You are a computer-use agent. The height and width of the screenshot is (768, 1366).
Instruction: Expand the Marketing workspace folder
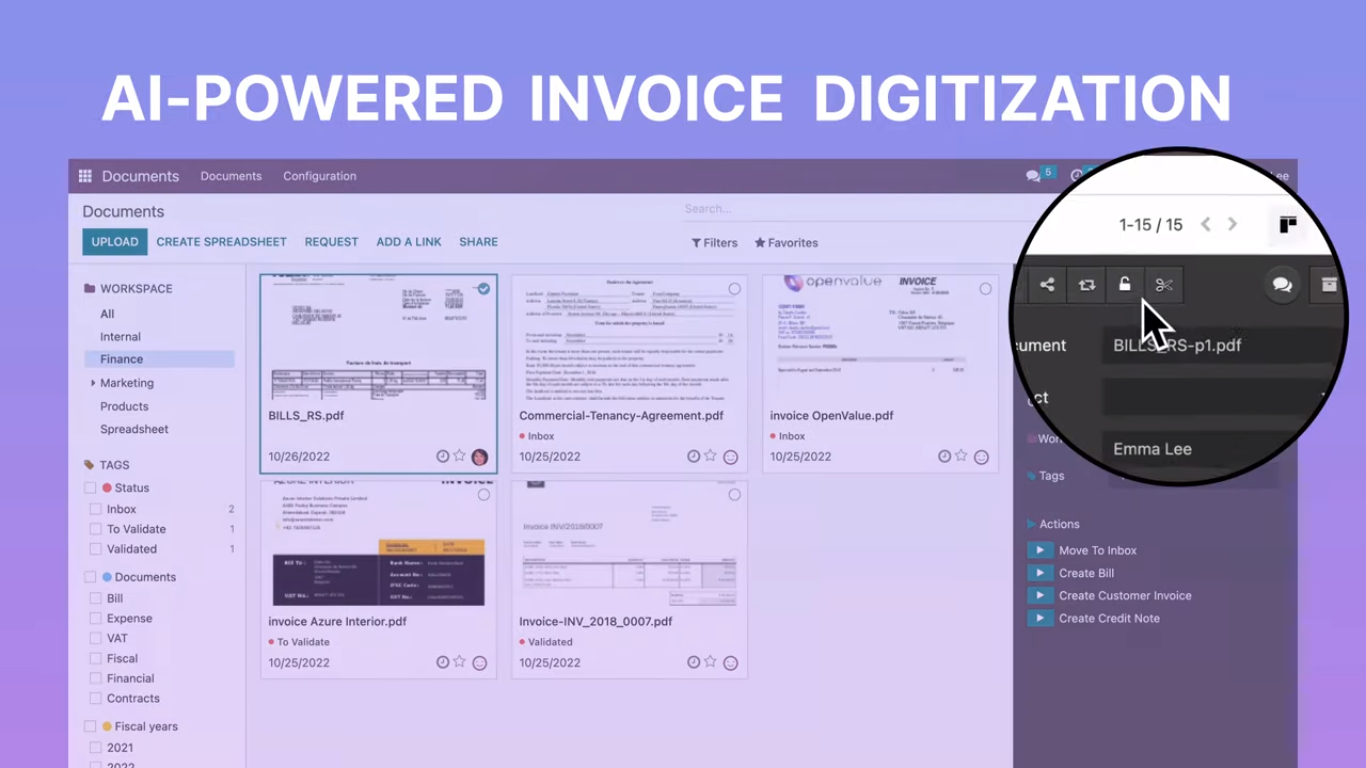point(93,383)
